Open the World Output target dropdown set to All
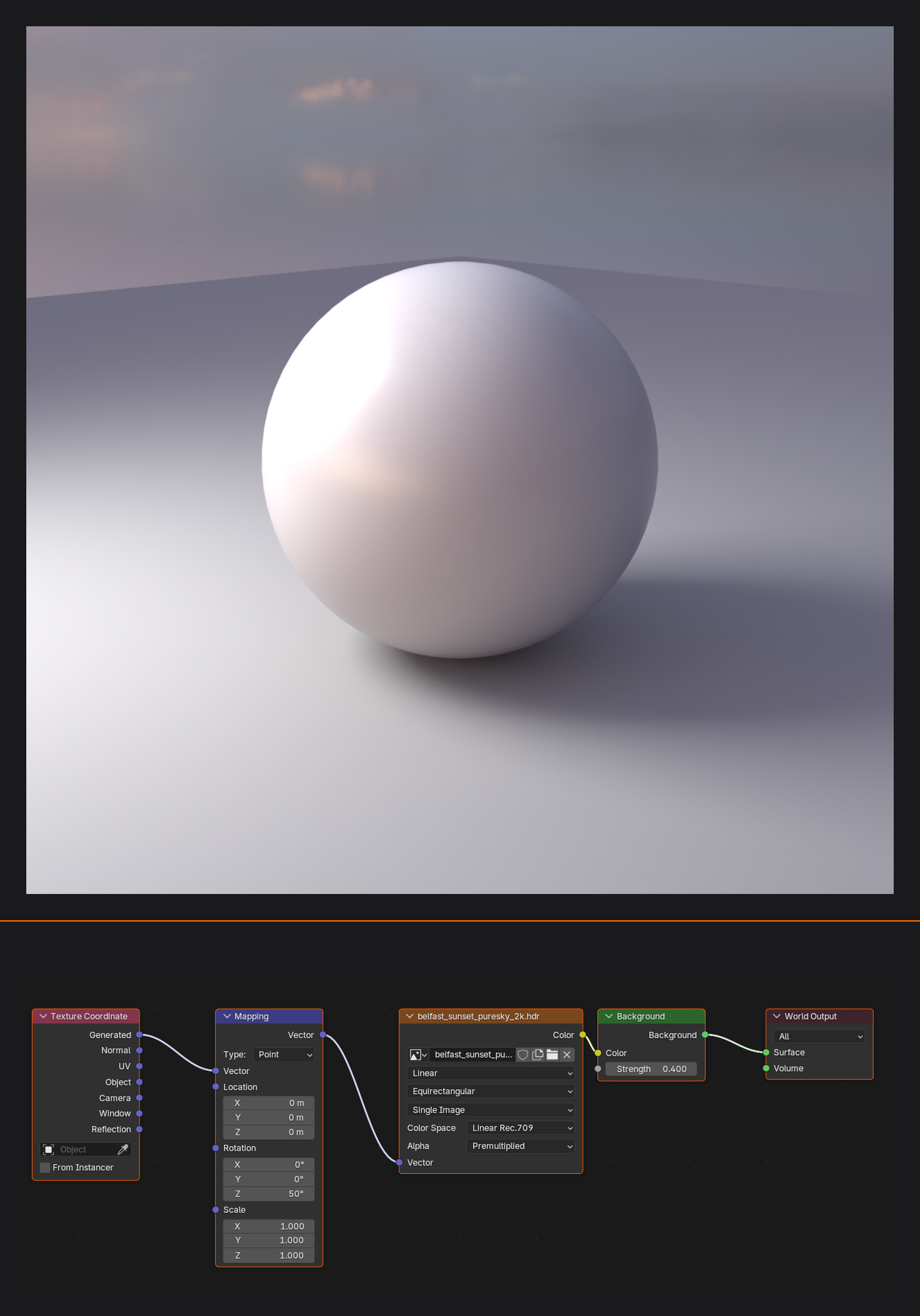The width and height of the screenshot is (920, 1316). 819,1036
